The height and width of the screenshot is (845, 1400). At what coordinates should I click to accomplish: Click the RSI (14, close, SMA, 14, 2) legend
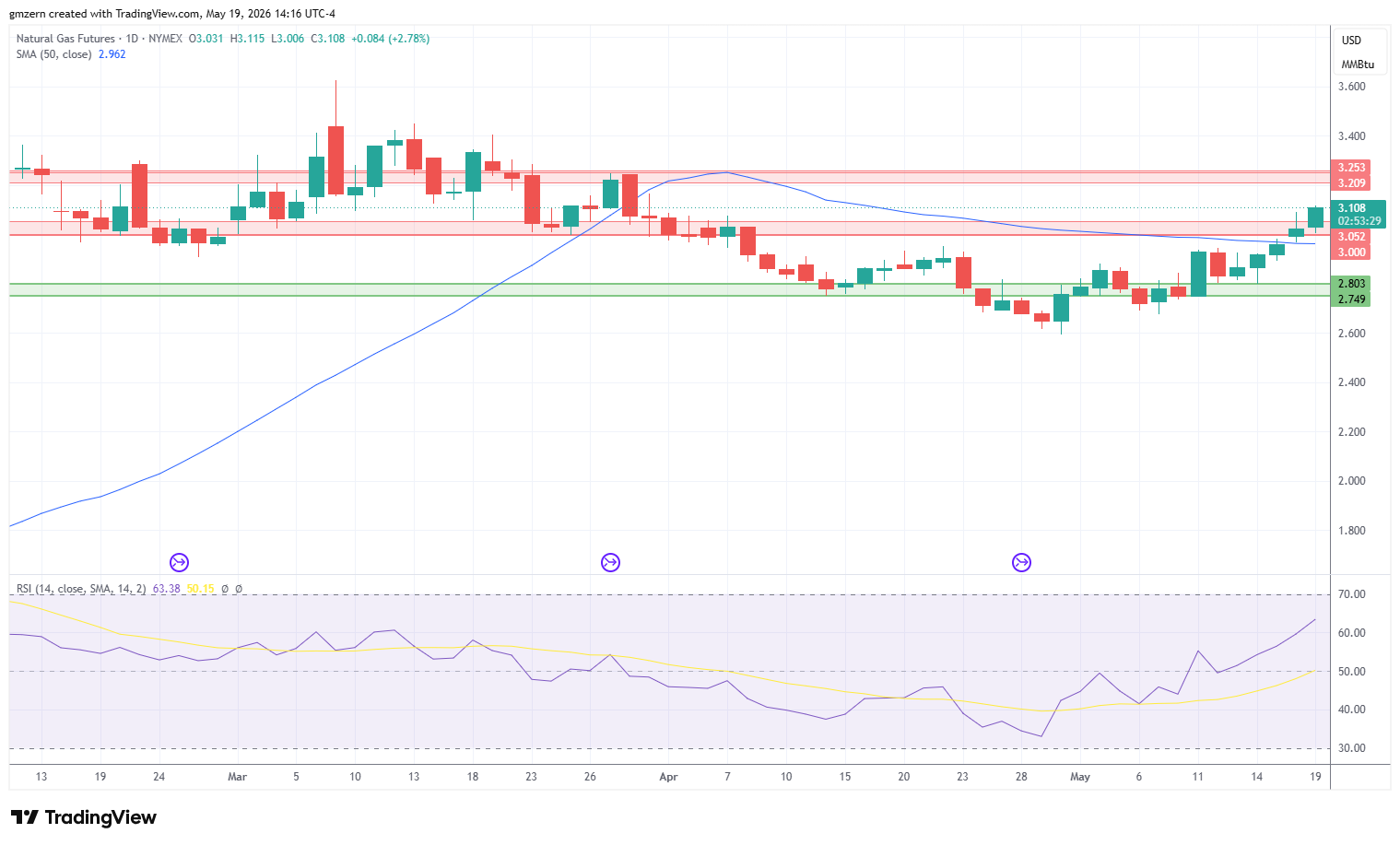click(81, 589)
